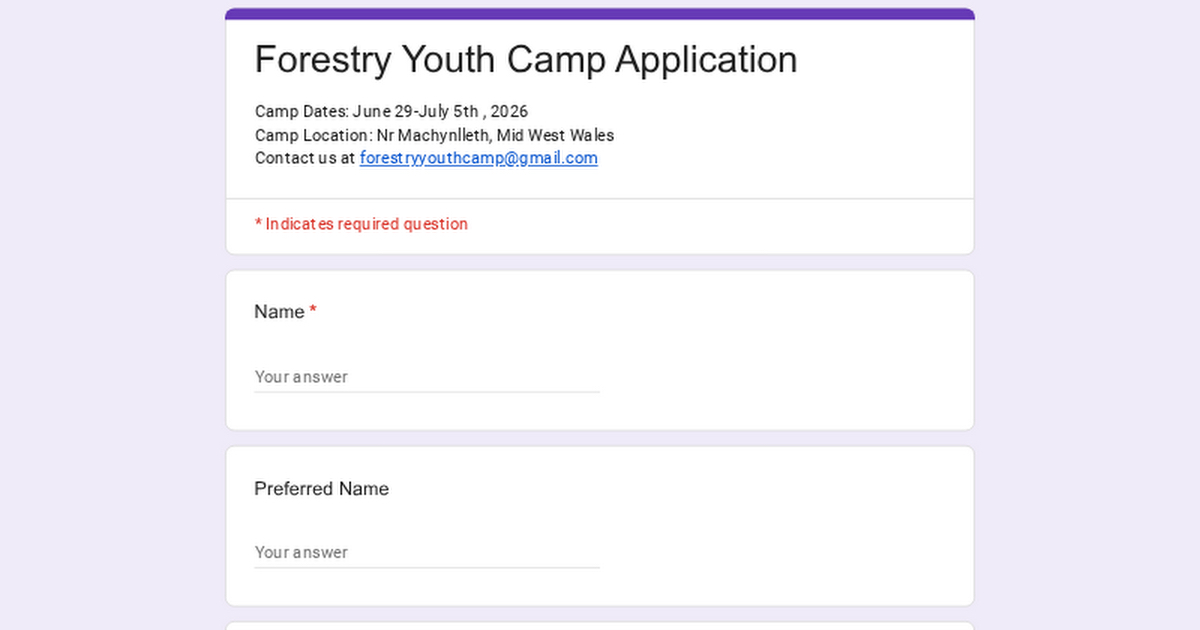Click the word "Application" in the form title
The width and height of the screenshot is (1200, 630).
[x=706, y=60]
